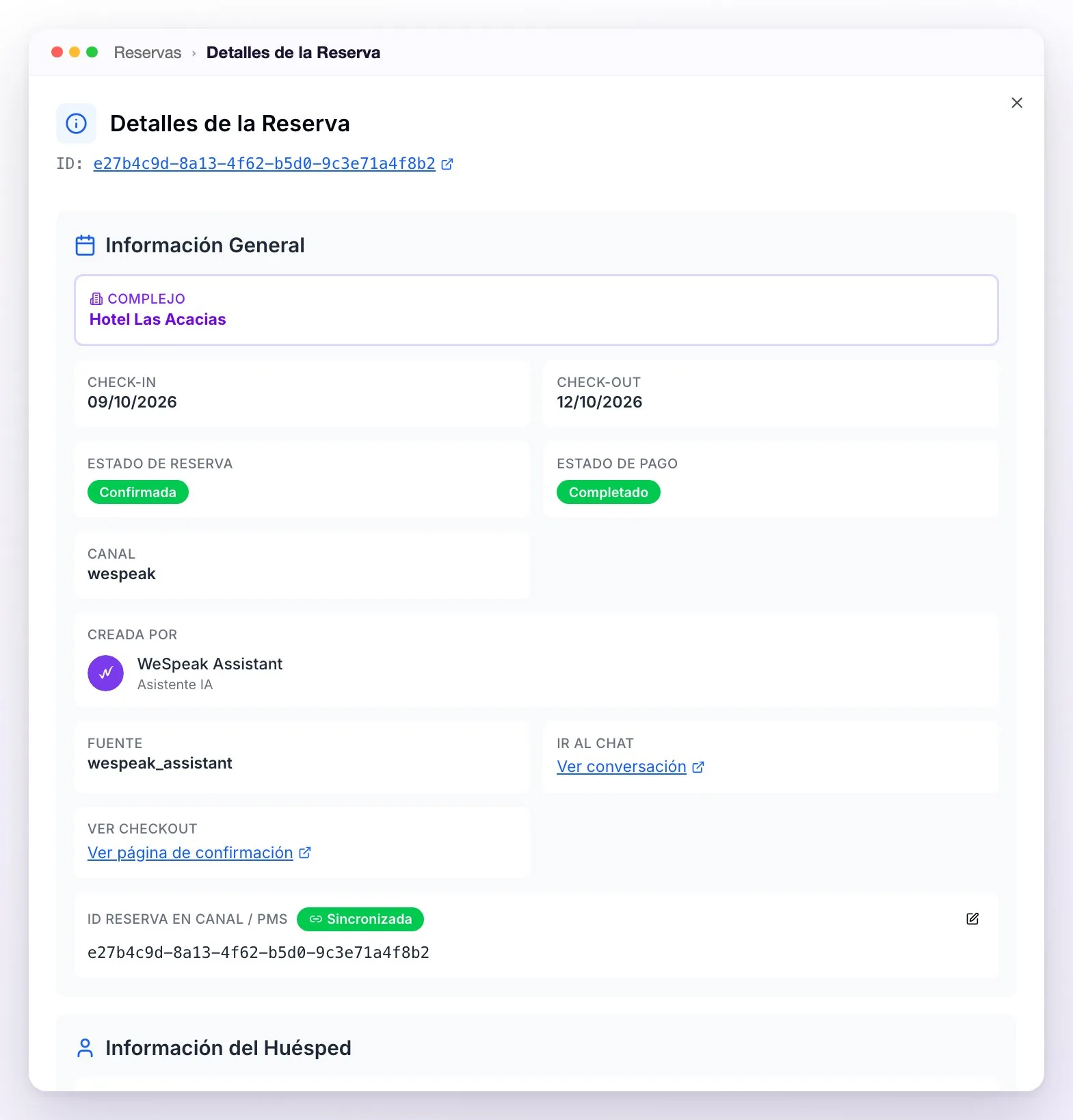1073x1120 pixels.
Task: Go back to Reservas breadcrumb
Action: pos(148,53)
